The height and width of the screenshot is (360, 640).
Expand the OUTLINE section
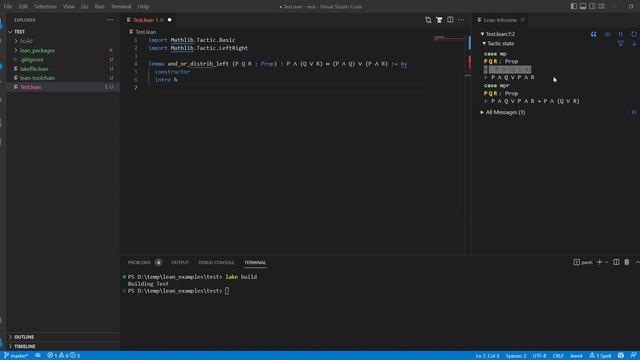pos(24,337)
